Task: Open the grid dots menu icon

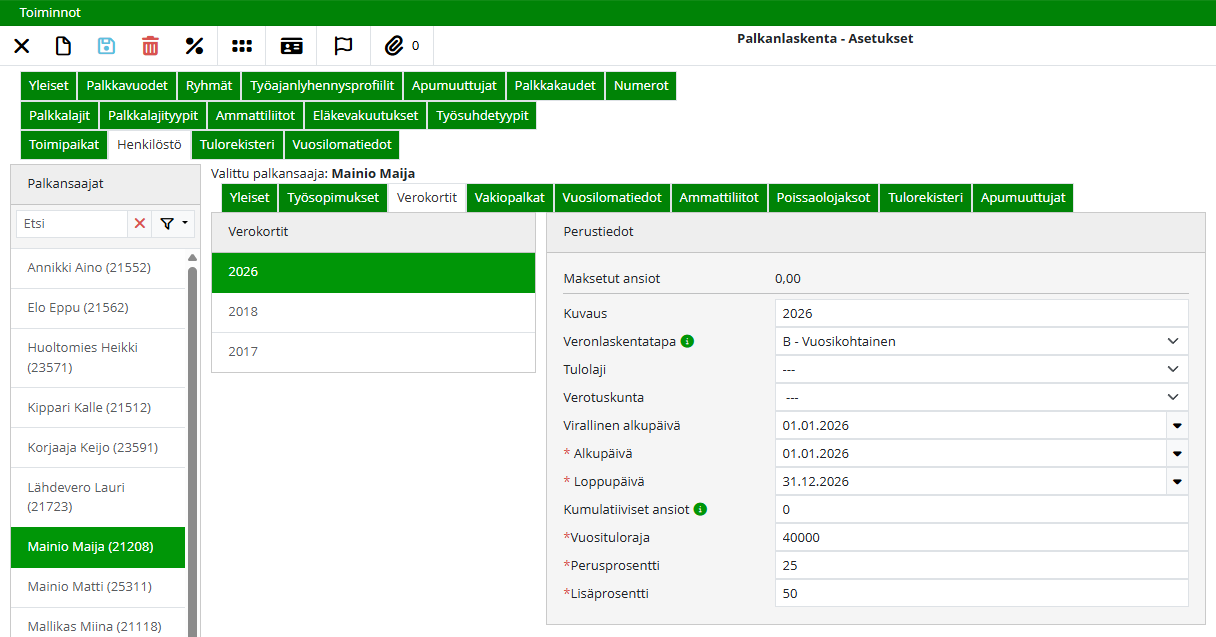Action: pos(242,46)
